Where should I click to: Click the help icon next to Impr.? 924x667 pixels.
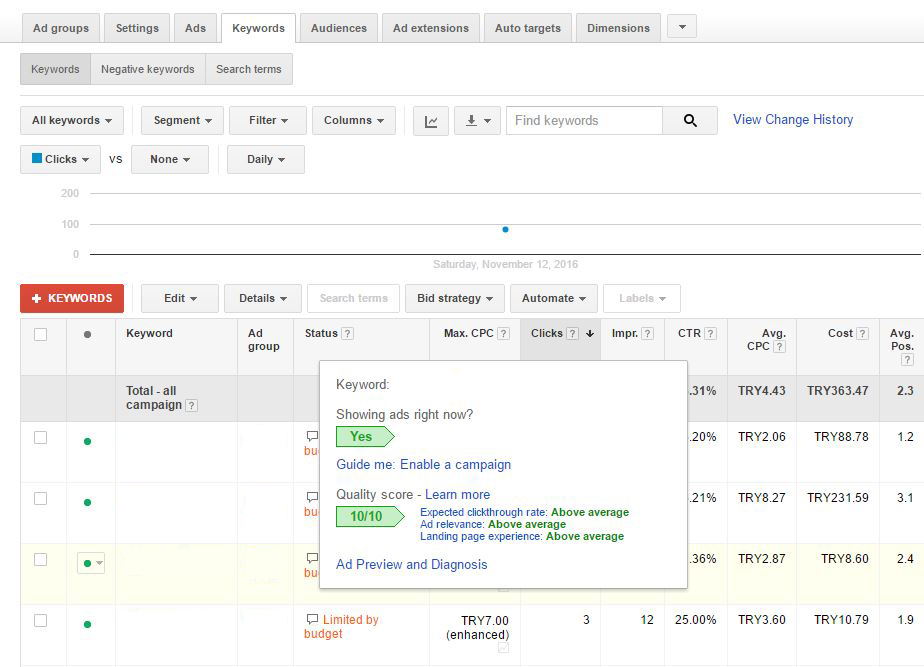pyautogui.click(x=648, y=334)
